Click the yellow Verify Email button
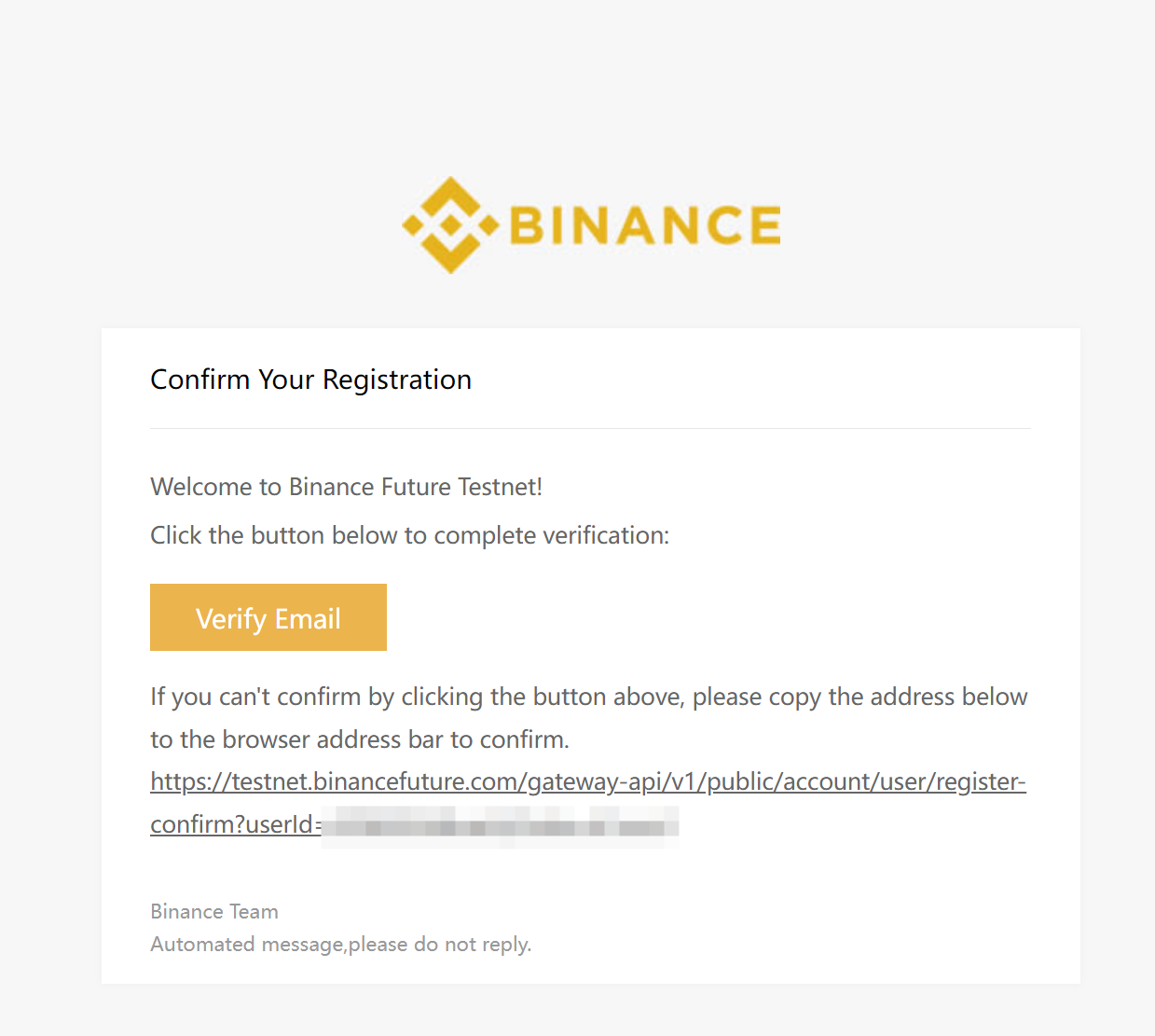The height and width of the screenshot is (1036, 1155). (268, 617)
